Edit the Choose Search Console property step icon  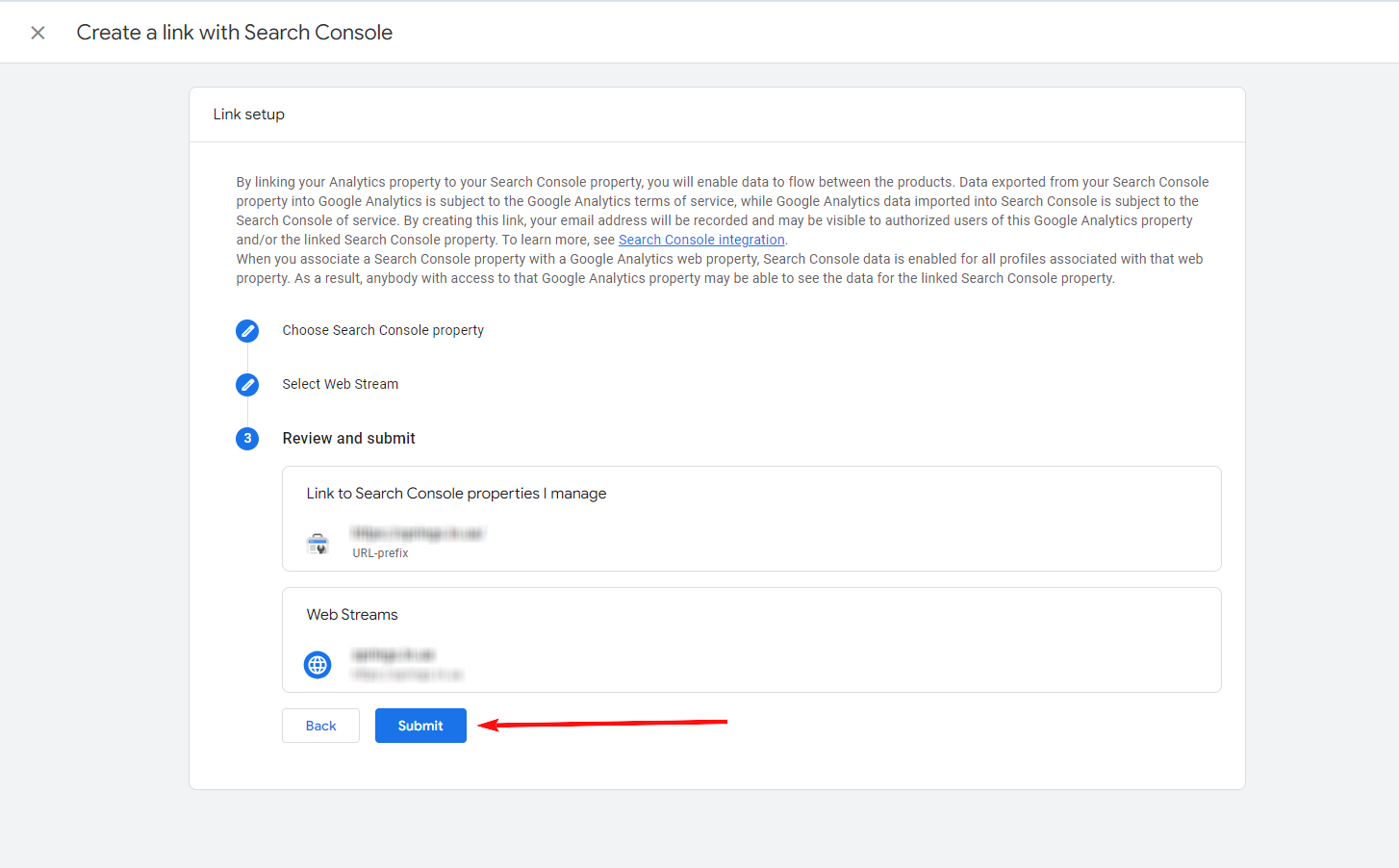click(247, 331)
